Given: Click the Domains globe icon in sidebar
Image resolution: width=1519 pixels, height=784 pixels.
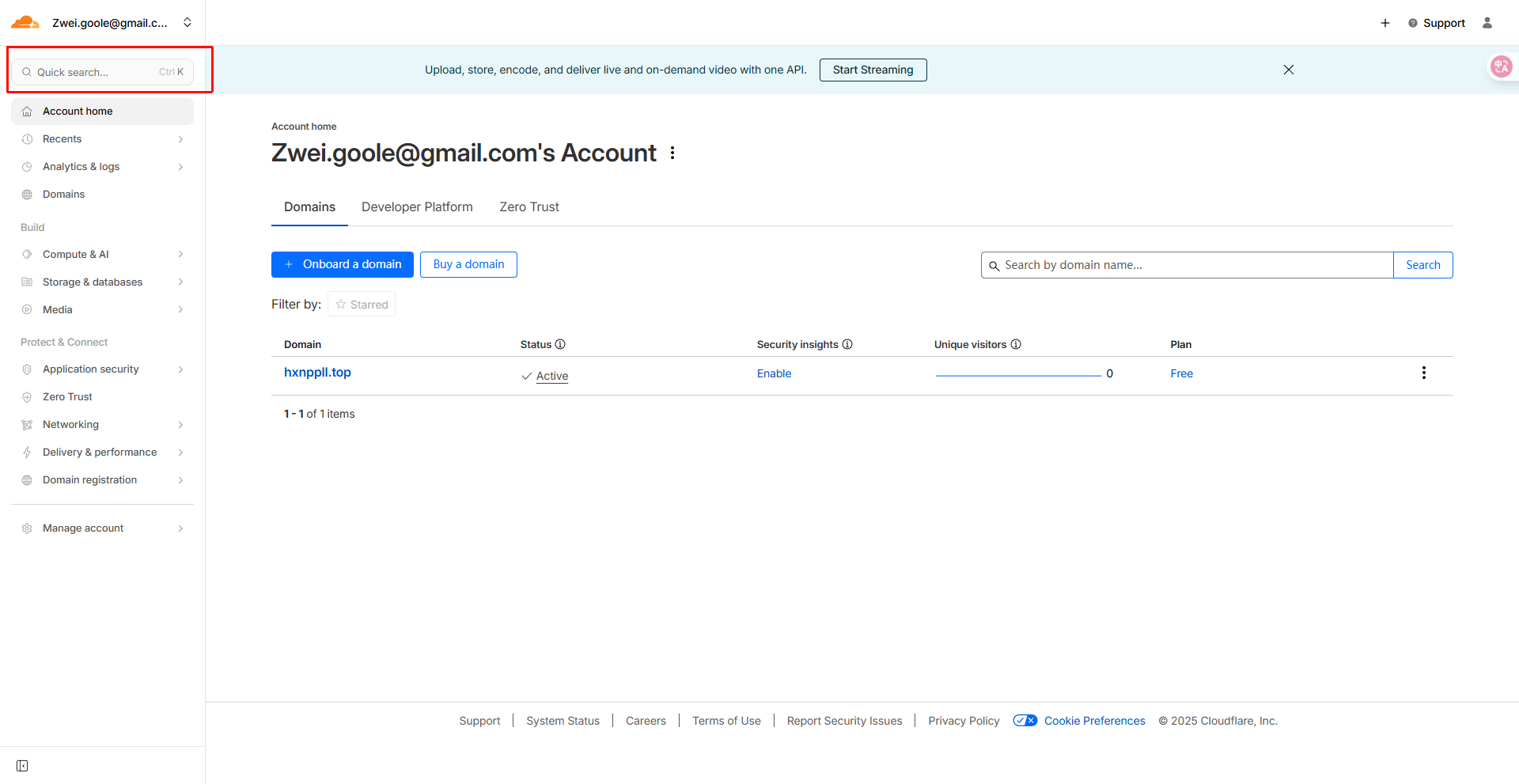Looking at the screenshot, I should click(27, 195).
